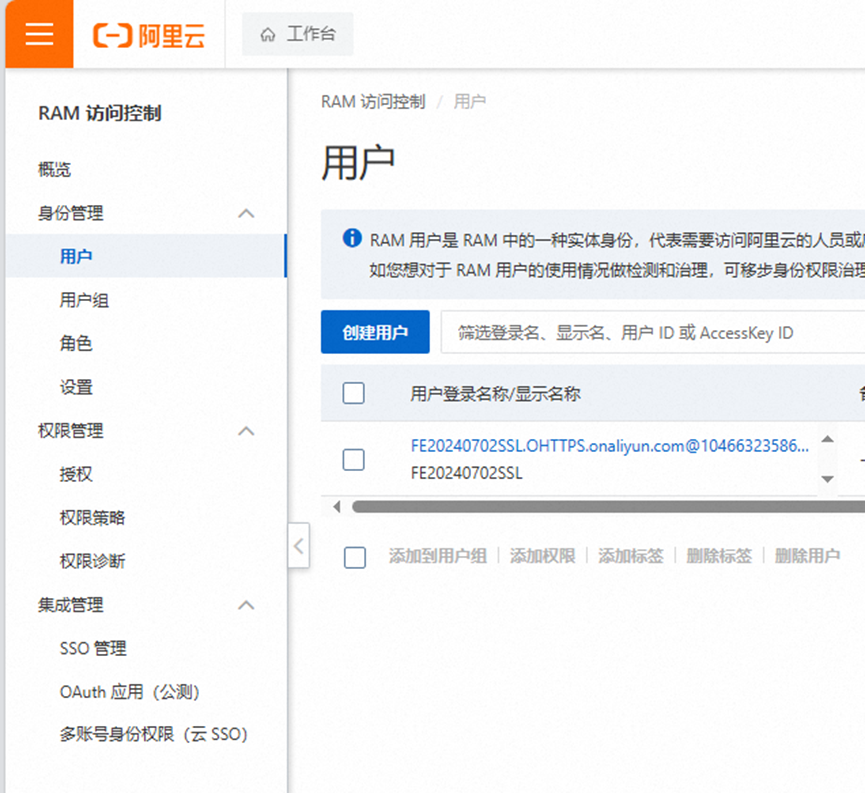Open the 工作台 button in top bar
The height and width of the screenshot is (793, 865).
tap(298, 34)
